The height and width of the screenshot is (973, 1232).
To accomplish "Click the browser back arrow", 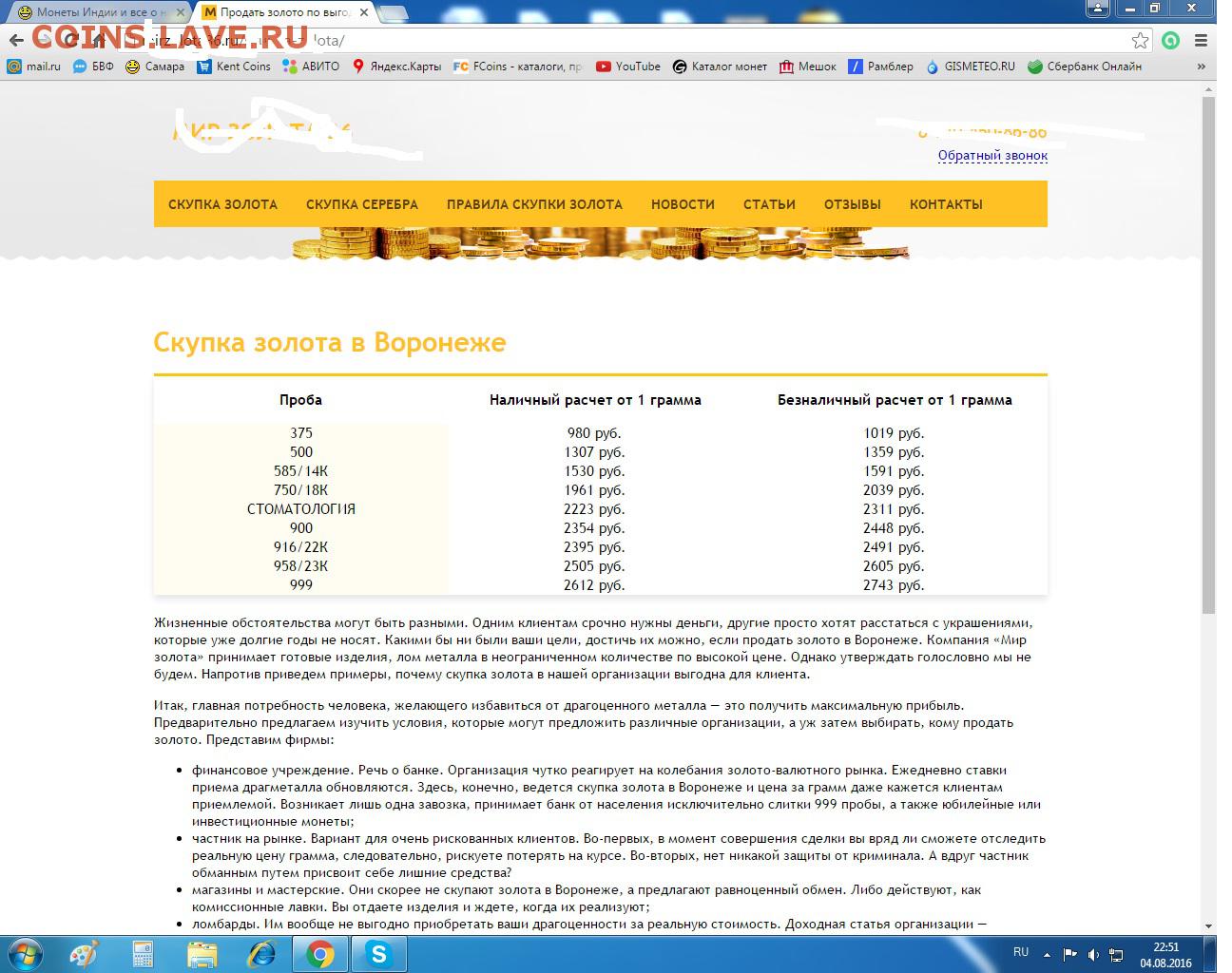I will coord(16,41).
